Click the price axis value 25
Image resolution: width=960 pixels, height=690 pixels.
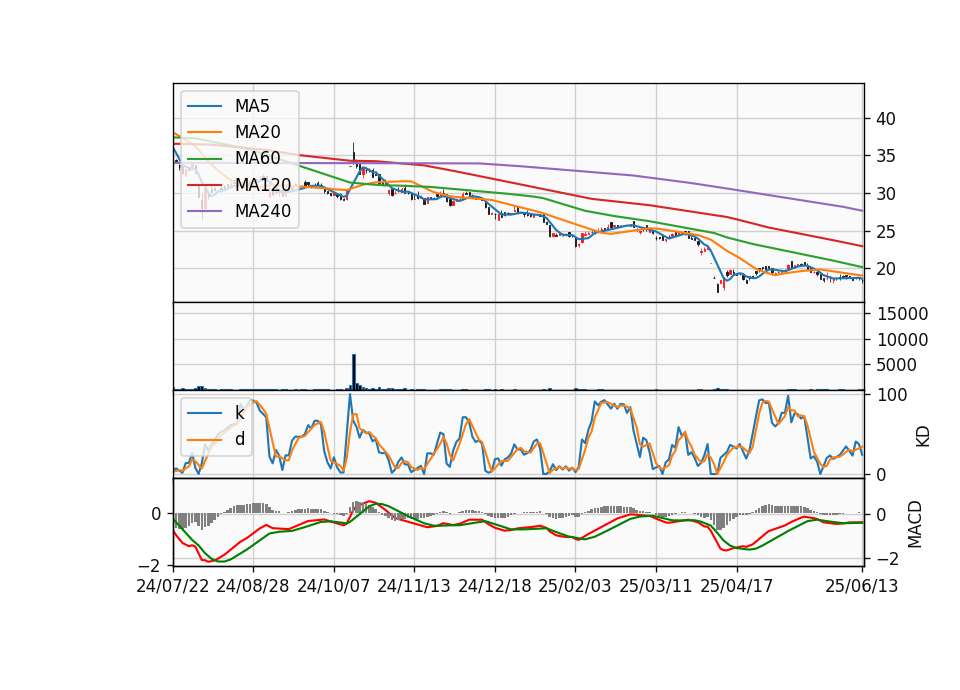[x=885, y=232]
